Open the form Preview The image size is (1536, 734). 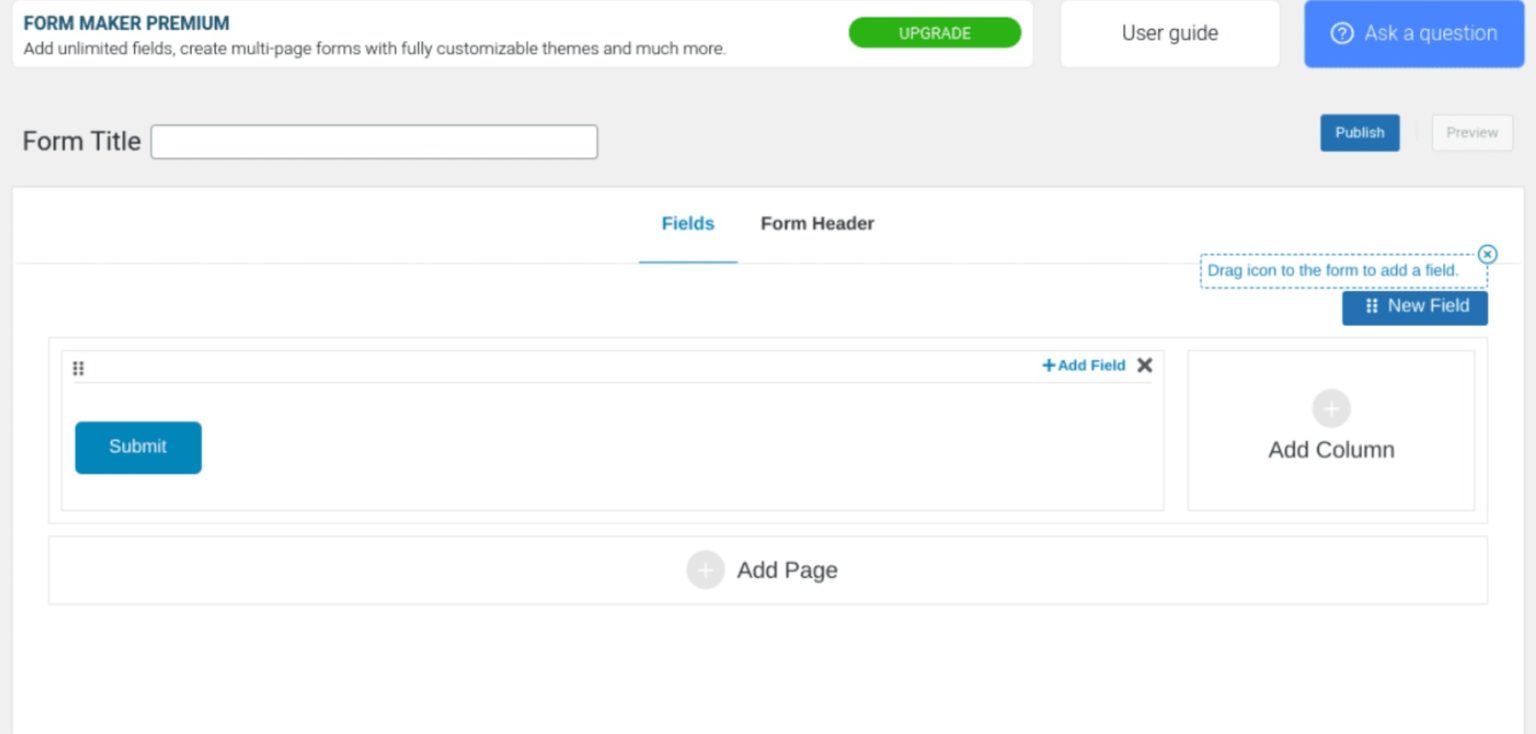[1472, 132]
